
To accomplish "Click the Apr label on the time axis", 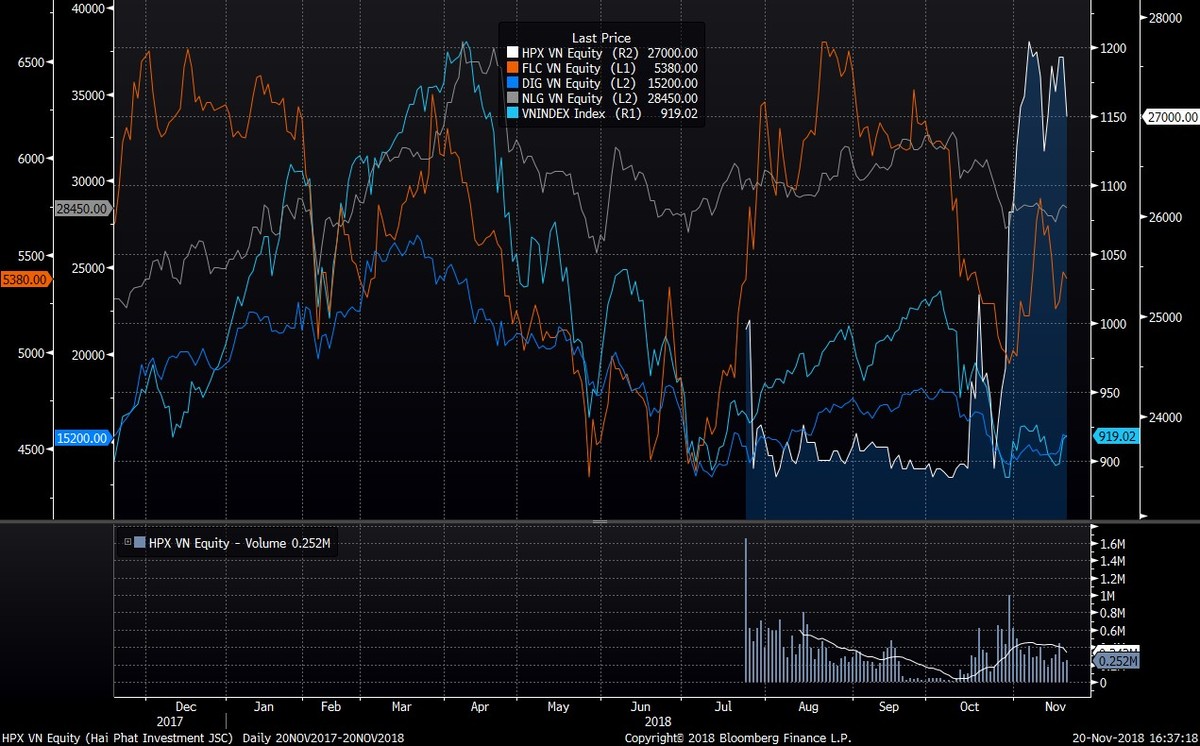I will pos(478,707).
